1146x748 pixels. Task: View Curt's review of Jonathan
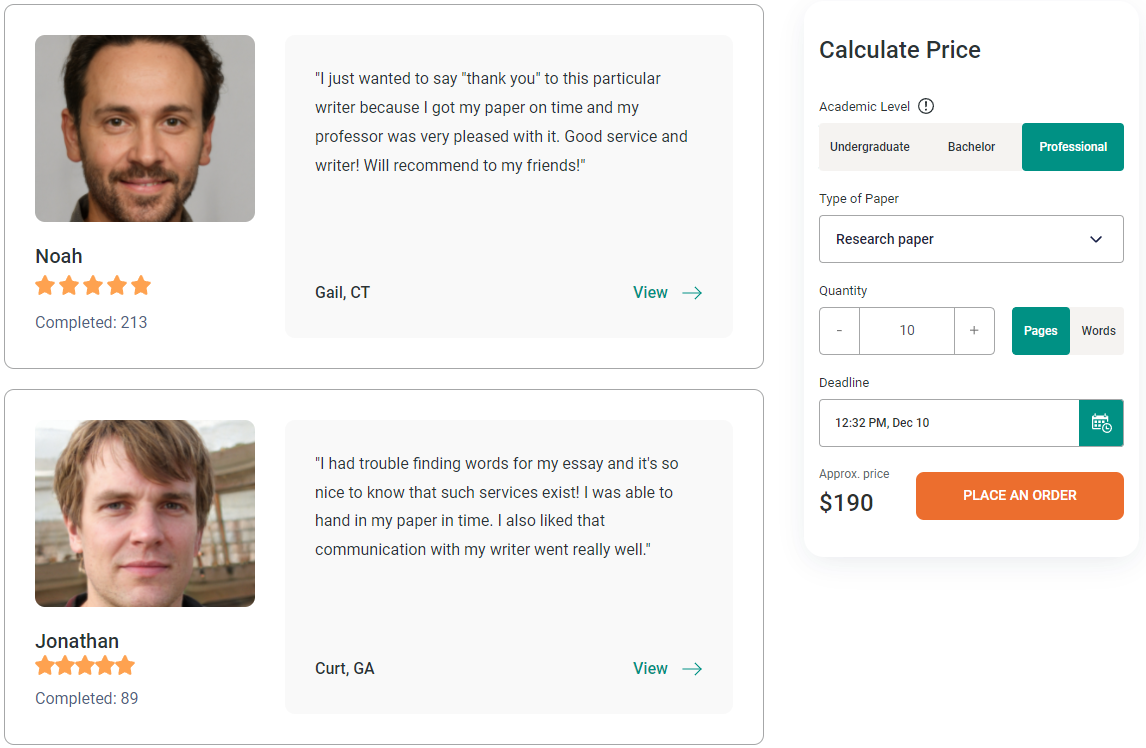[650, 669]
